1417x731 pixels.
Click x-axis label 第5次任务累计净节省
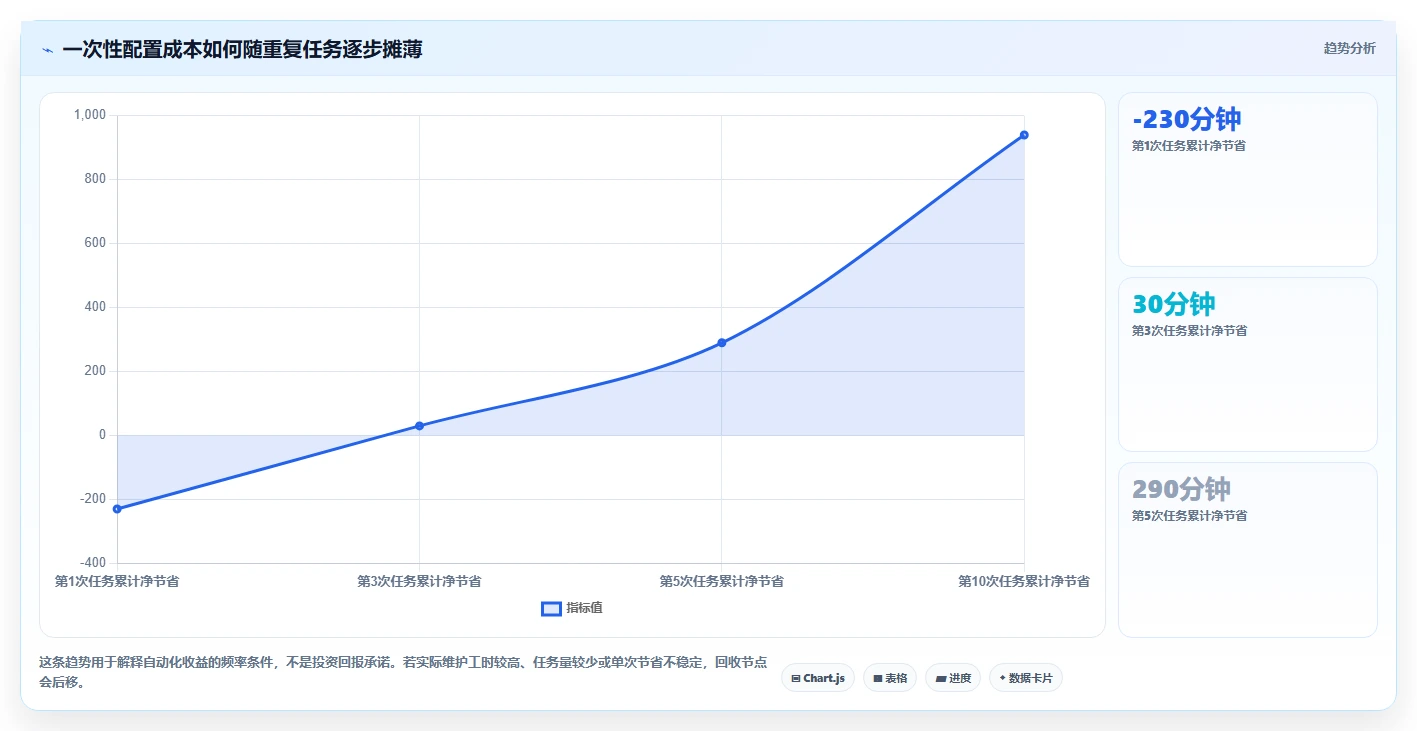click(721, 581)
